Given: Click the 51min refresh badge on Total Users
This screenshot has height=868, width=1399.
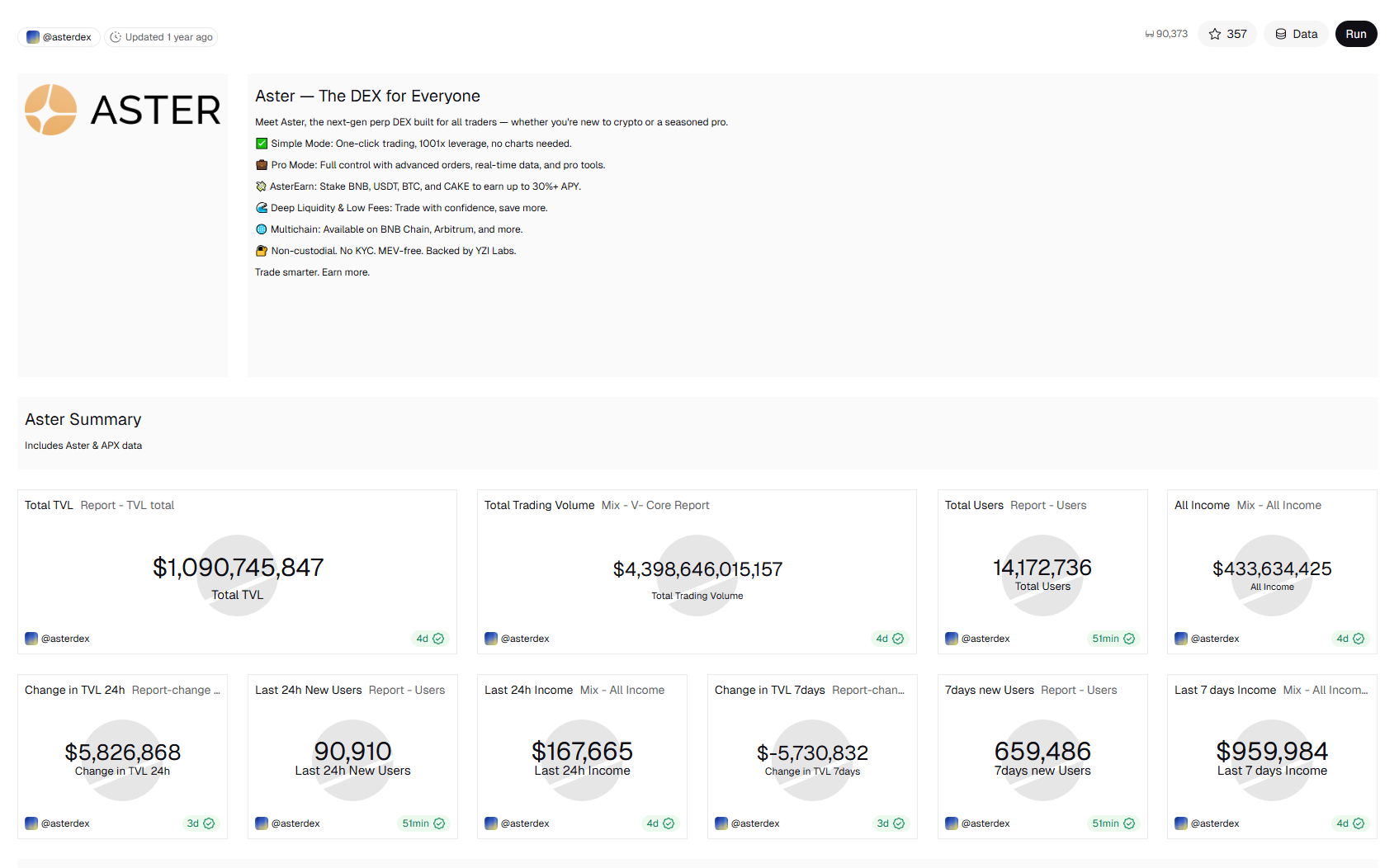Looking at the screenshot, I should pyautogui.click(x=1113, y=639).
